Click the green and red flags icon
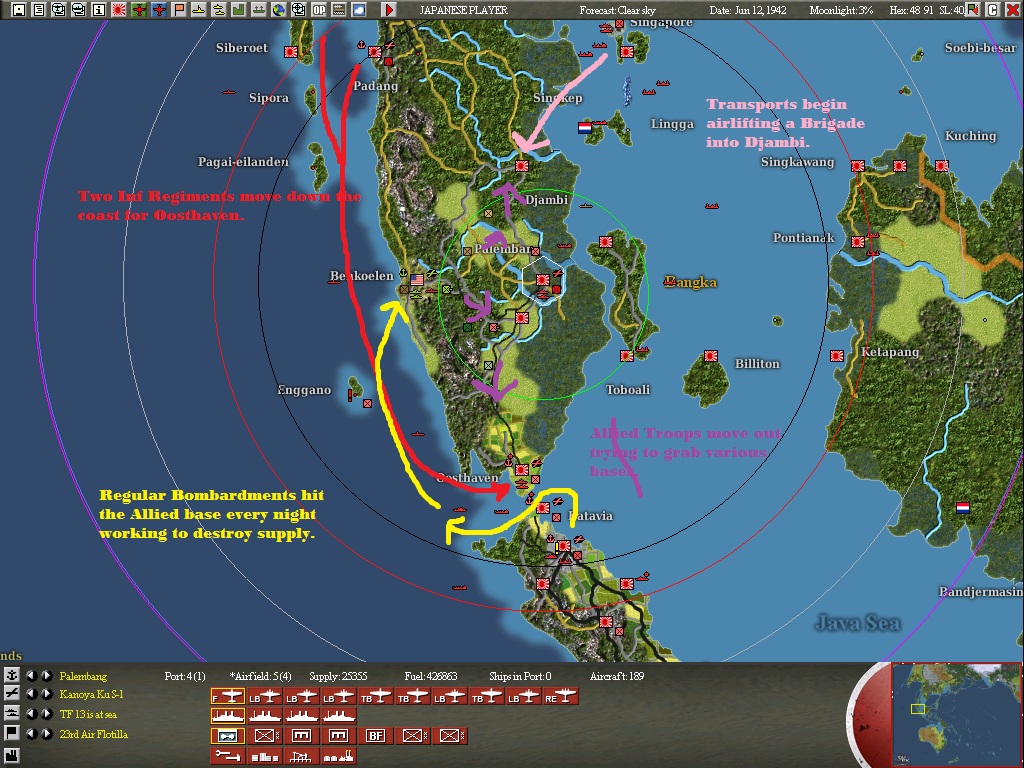 [972, 10]
